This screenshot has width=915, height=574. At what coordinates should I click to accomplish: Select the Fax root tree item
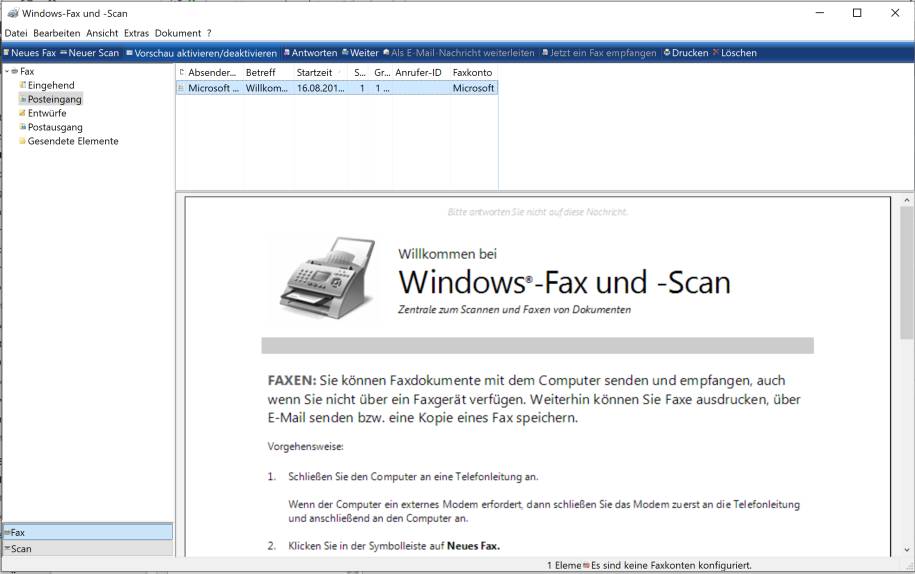[27, 71]
